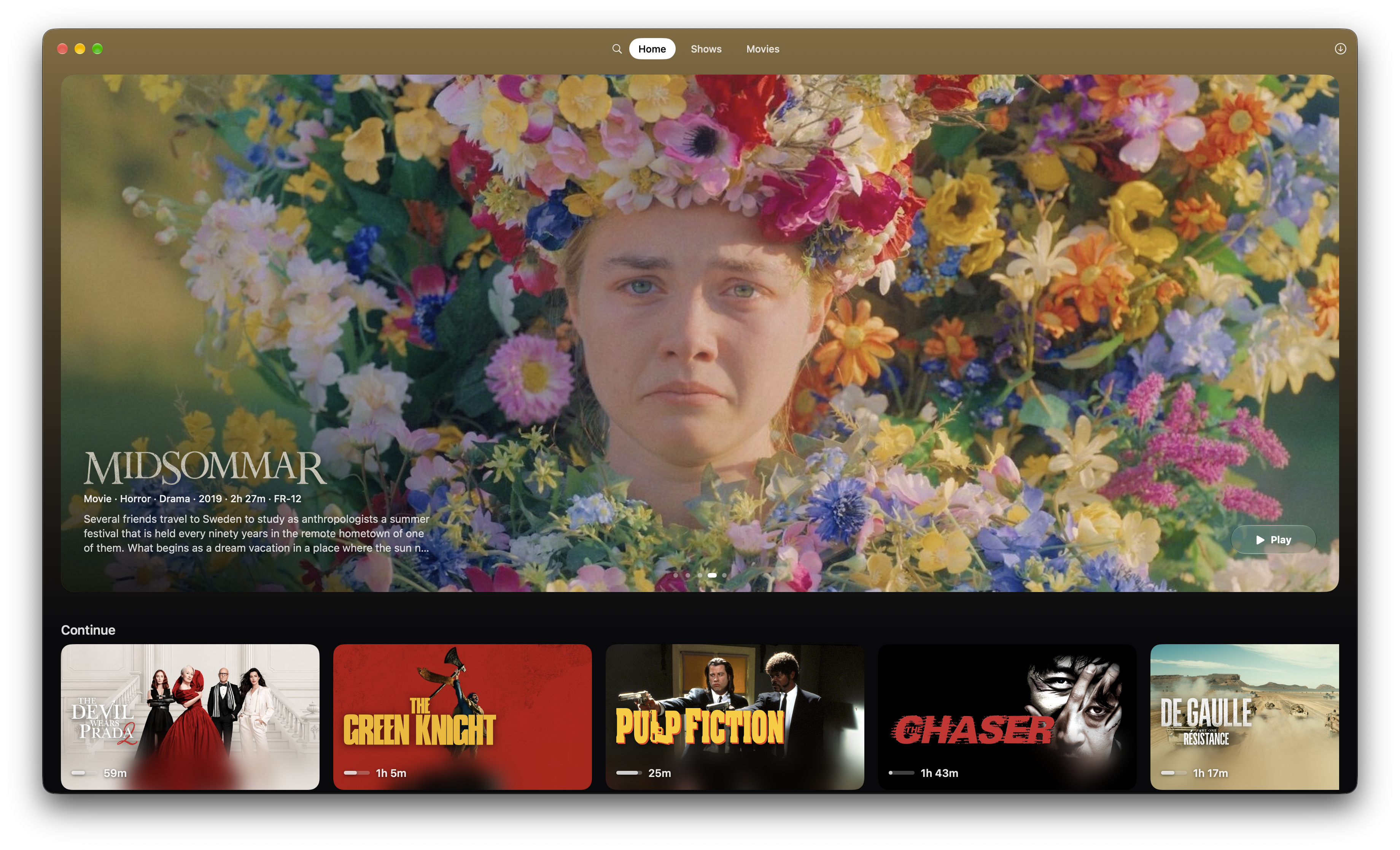Click the De Gaulle progress bar

1174,773
